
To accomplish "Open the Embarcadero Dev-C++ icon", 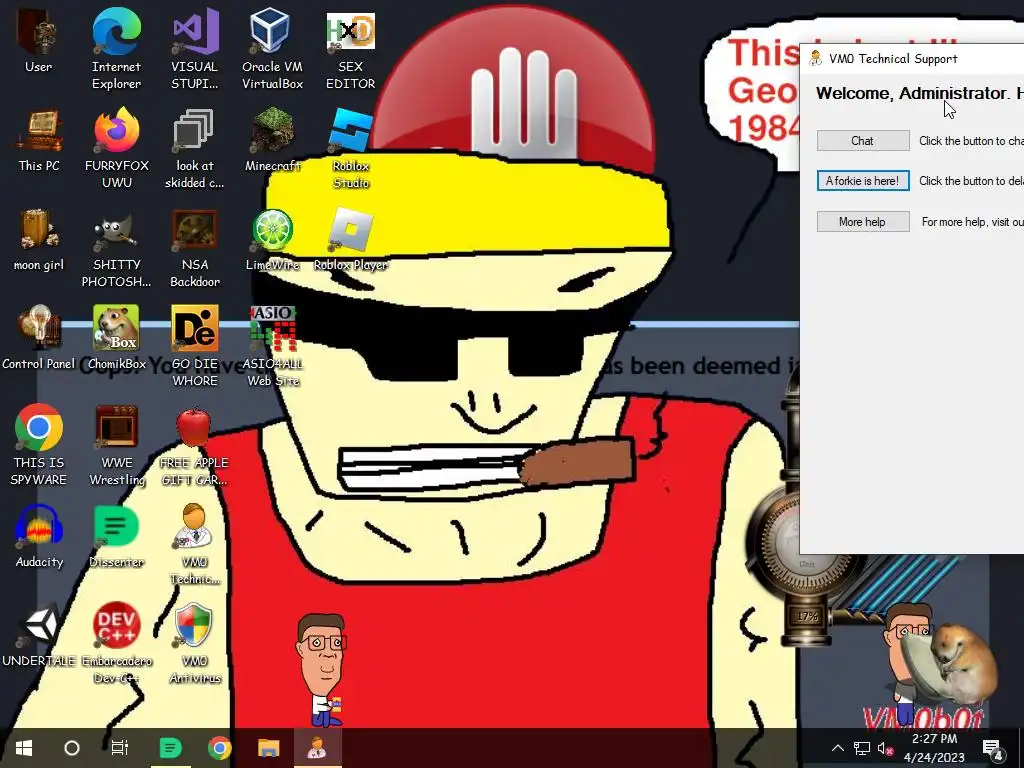I will (x=116, y=644).
